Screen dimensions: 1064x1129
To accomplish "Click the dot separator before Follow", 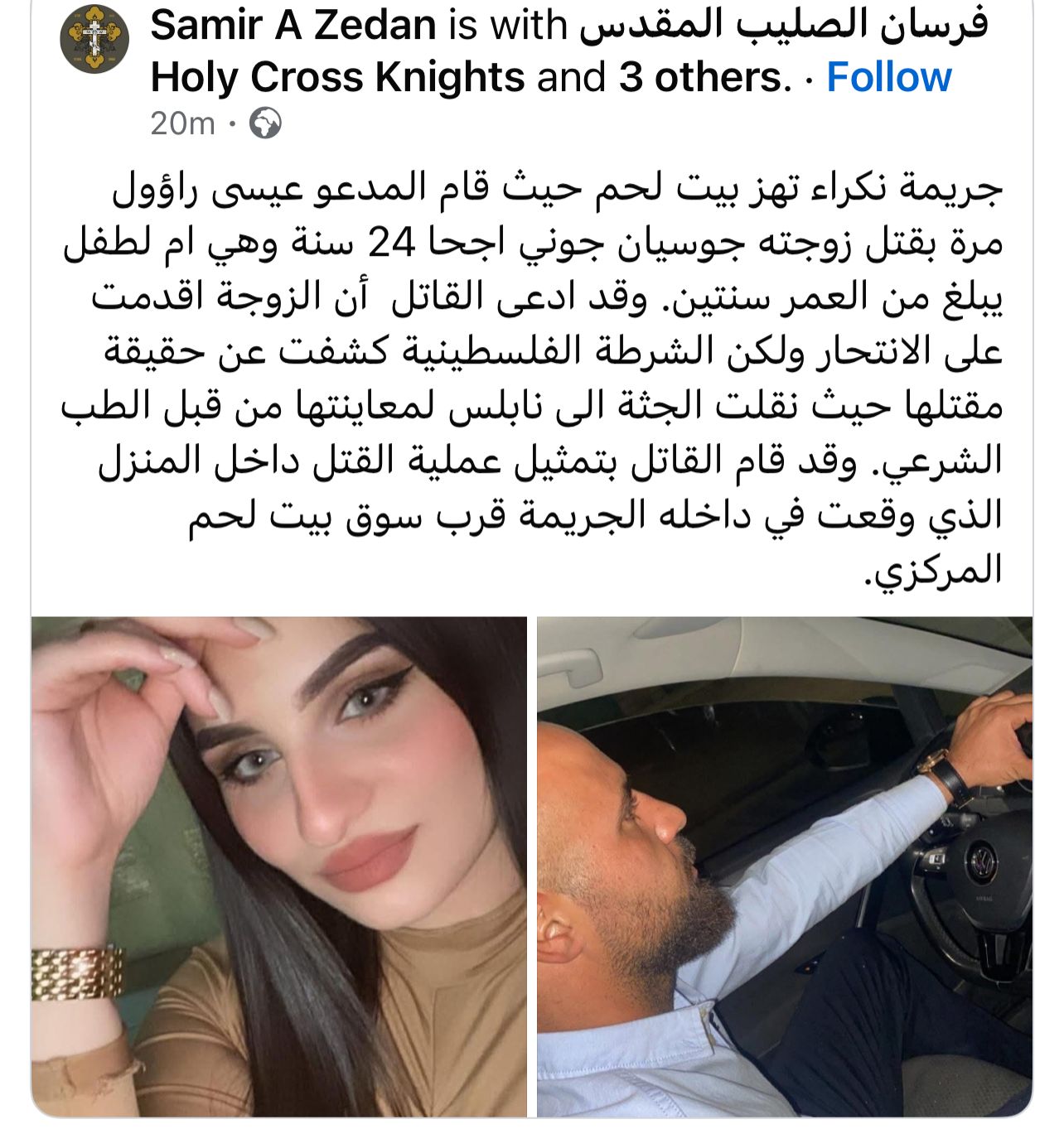I will pos(810,78).
